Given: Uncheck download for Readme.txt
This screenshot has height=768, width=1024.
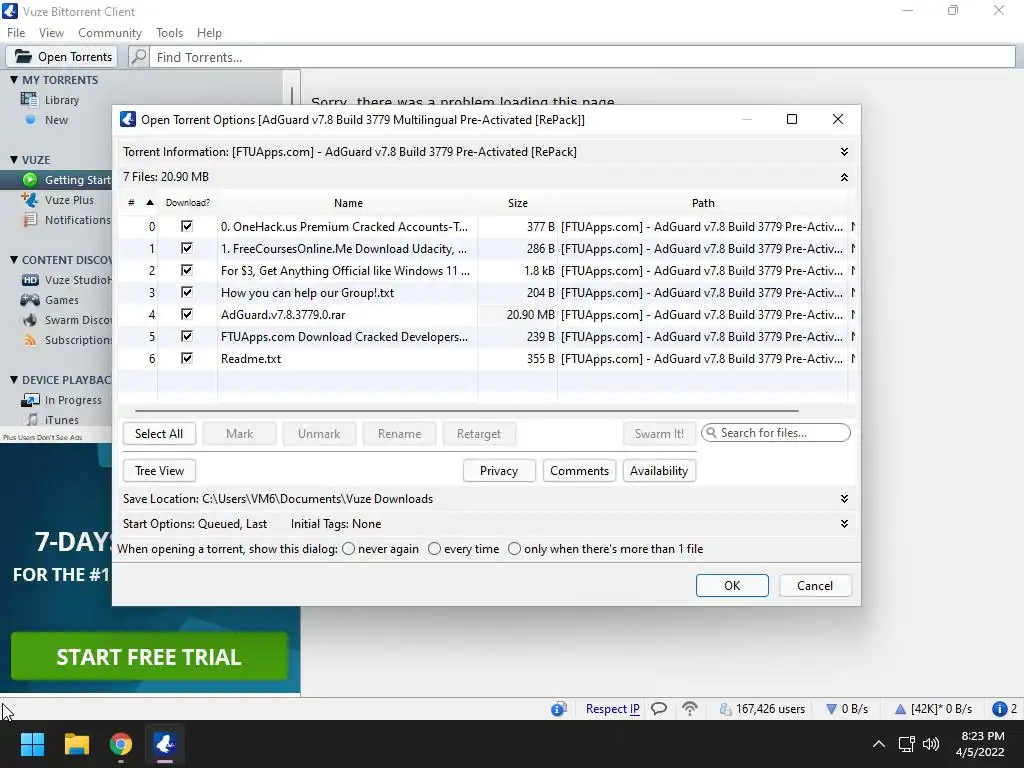Looking at the screenshot, I should [187, 358].
